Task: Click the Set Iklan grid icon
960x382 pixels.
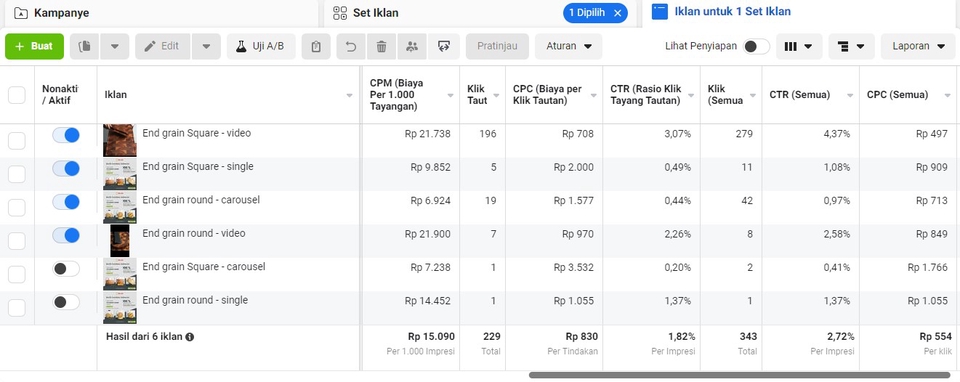Action: click(x=340, y=13)
